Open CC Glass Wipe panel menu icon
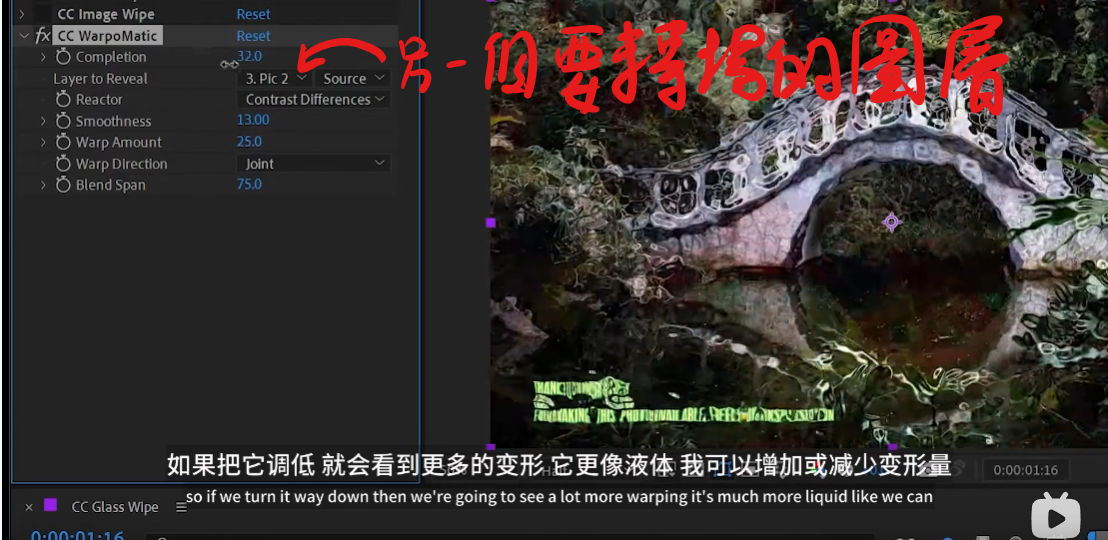The image size is (1108, 540). (x=182, y=507)
